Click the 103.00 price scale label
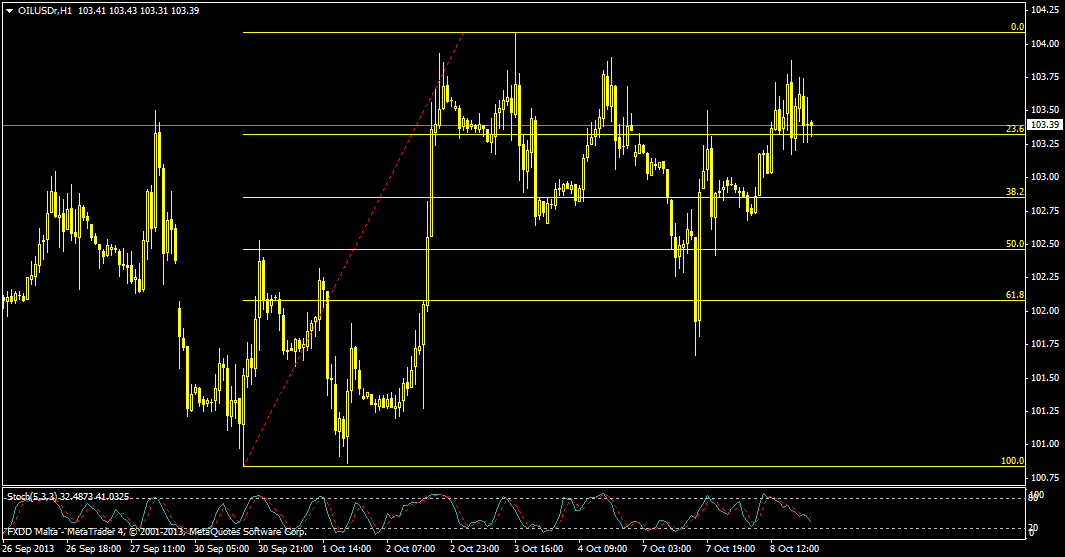This screenshot has height=557, width=1065. pos(1045,177)
